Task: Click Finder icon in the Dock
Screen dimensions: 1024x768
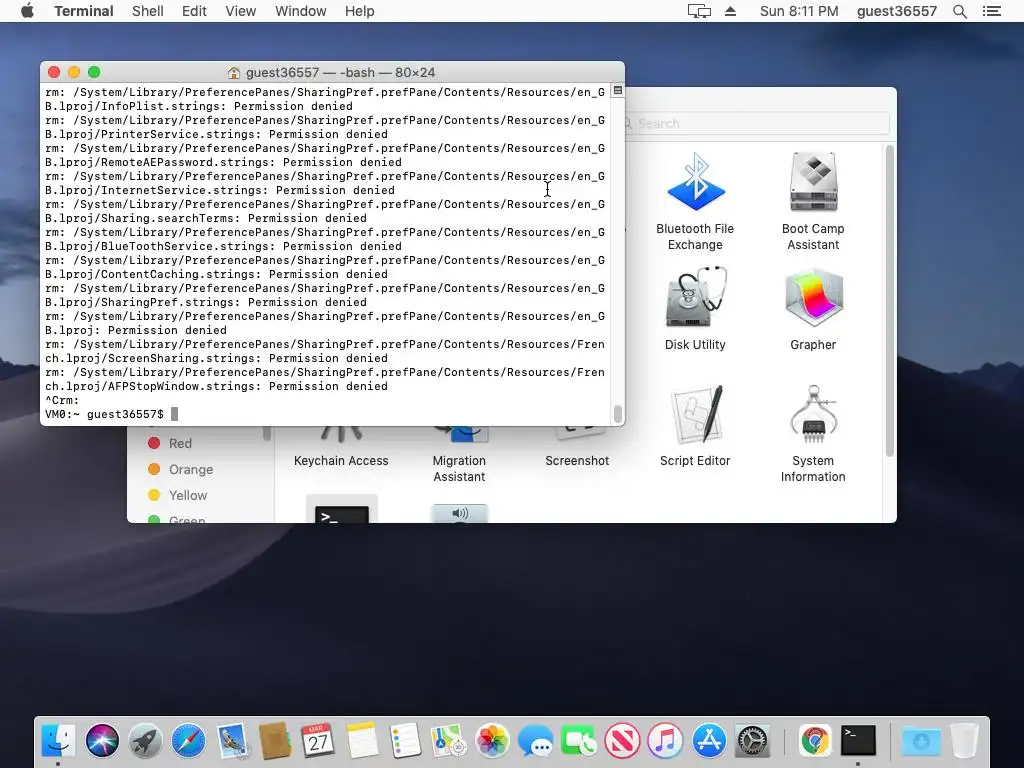Action: pyautogui.click(x=58, y=741)
